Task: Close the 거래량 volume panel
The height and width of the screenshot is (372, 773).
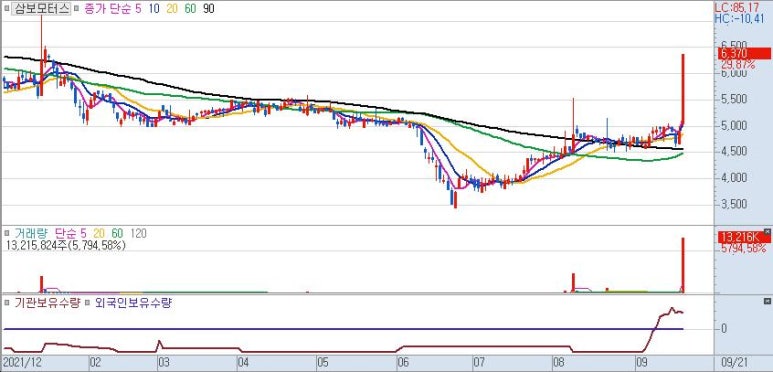Action: tap(767, 231)
